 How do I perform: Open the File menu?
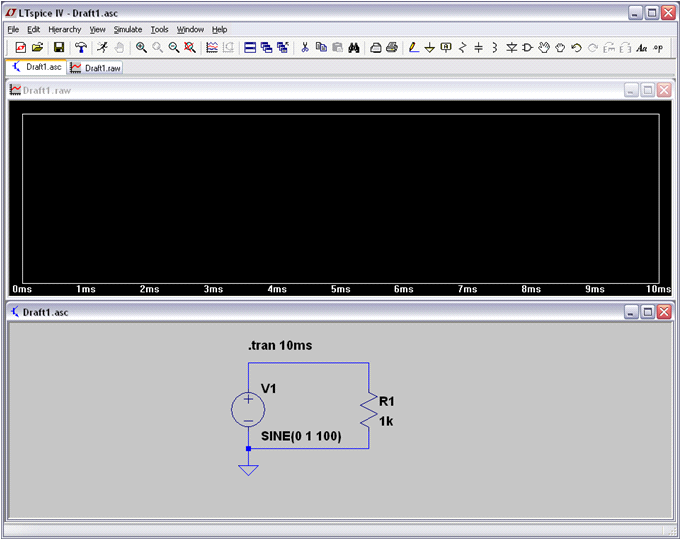(x=13, y=30)
